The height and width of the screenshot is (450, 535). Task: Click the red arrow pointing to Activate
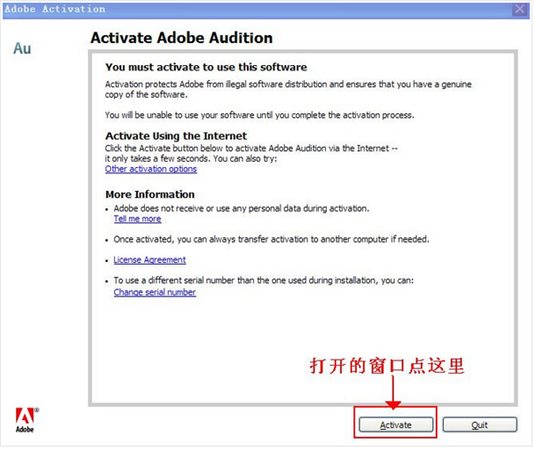393,392
